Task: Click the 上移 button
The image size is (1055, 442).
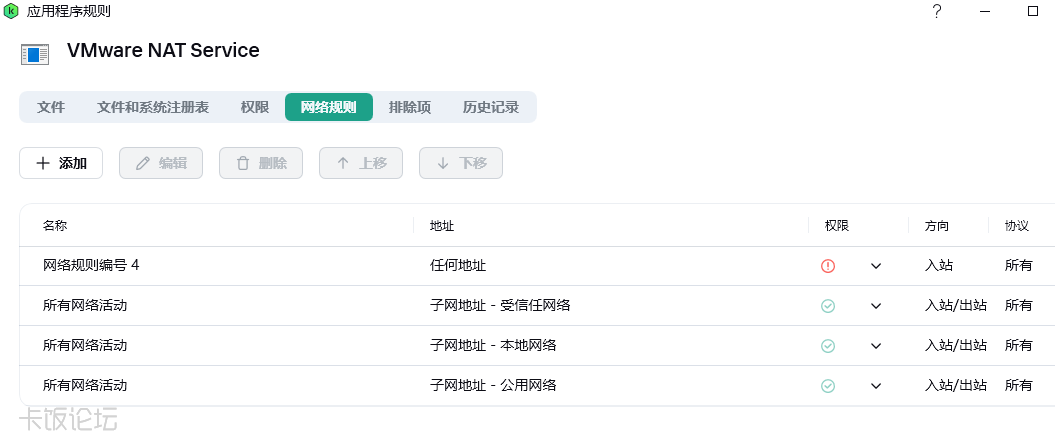Action: (361, 163)
